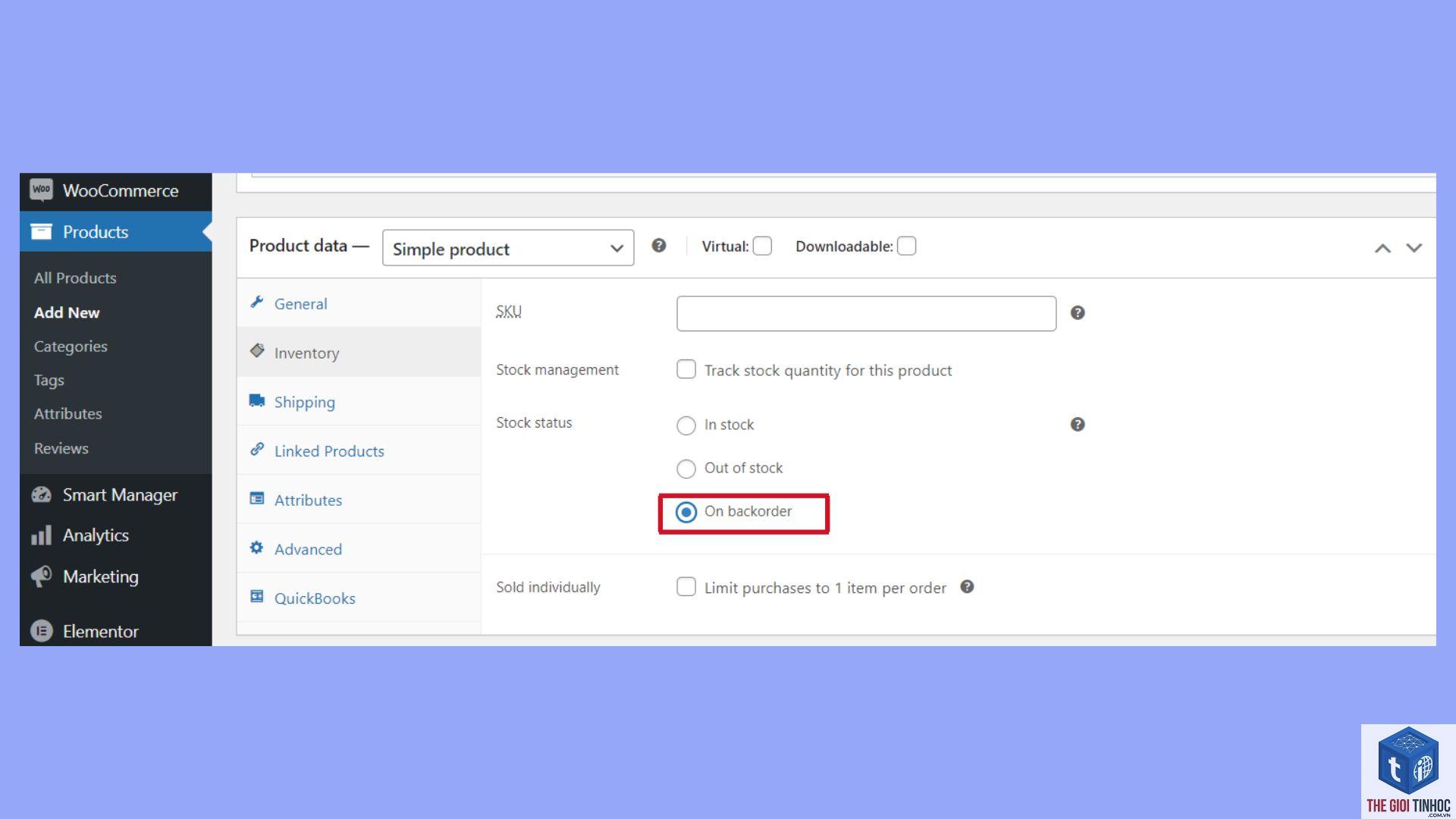Viewport: 1456px width, 819px height.
Task: Click the Products archive box icon
Action: tap(41, 231)
